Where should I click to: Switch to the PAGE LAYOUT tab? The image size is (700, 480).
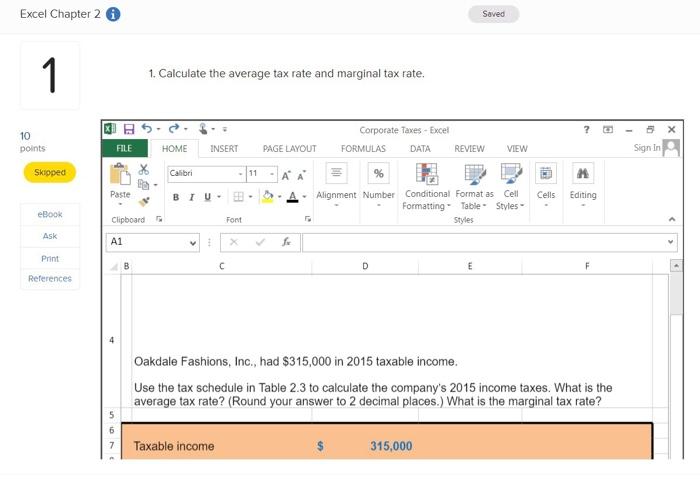(x=289, y=149)
